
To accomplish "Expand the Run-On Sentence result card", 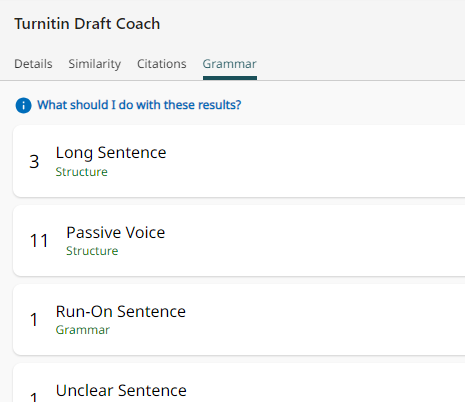I will (239, 319).
